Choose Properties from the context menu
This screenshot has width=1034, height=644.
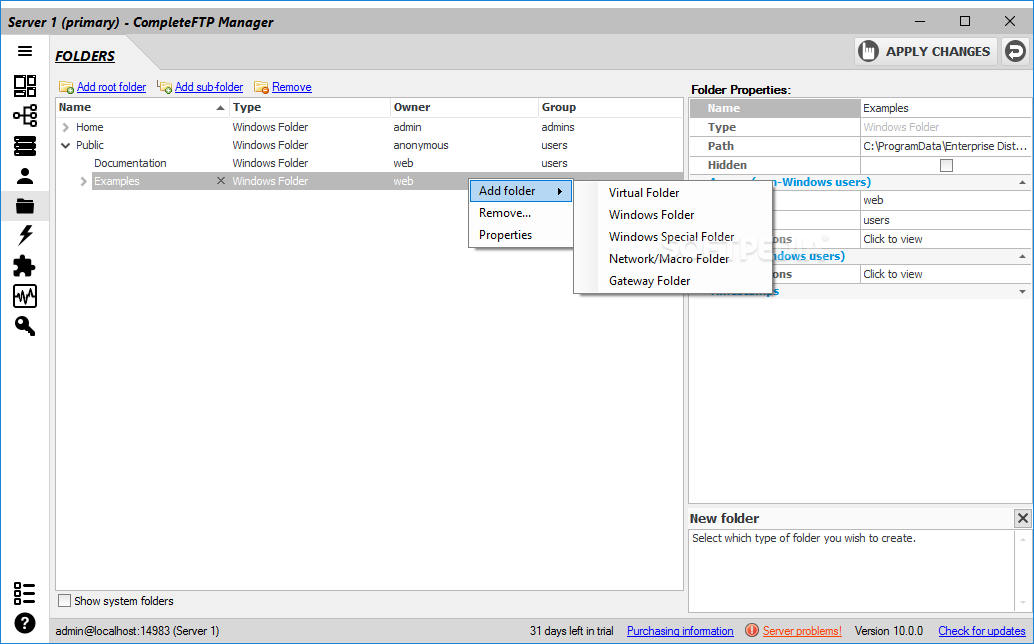pos(521,235)
